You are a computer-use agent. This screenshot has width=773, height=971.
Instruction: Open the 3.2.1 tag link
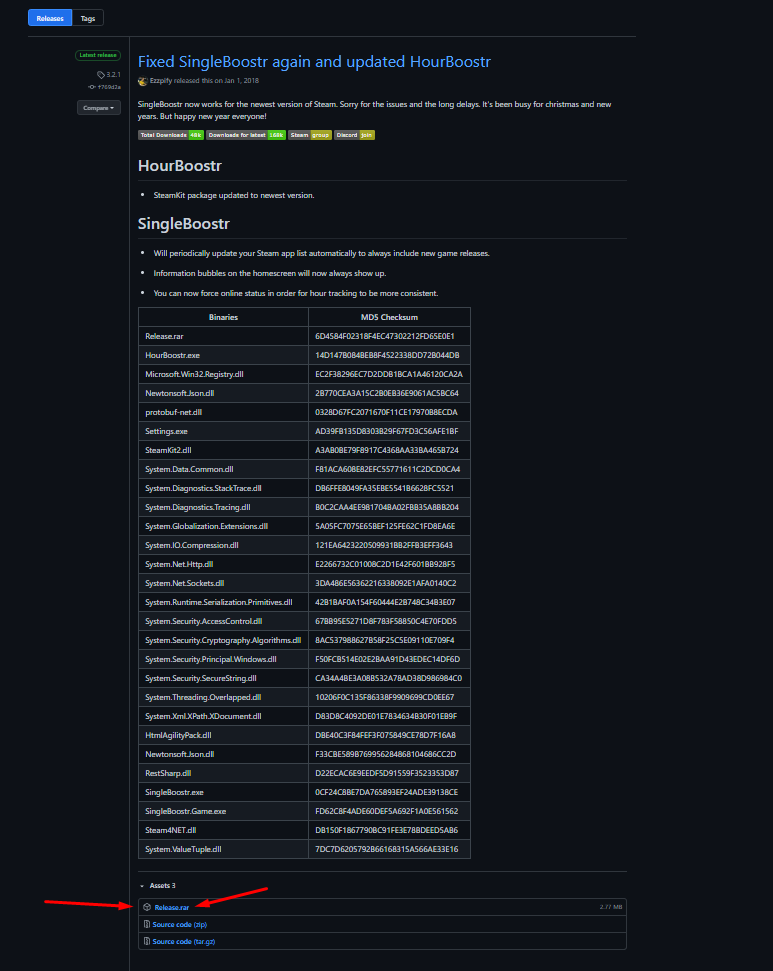point(113,74)
